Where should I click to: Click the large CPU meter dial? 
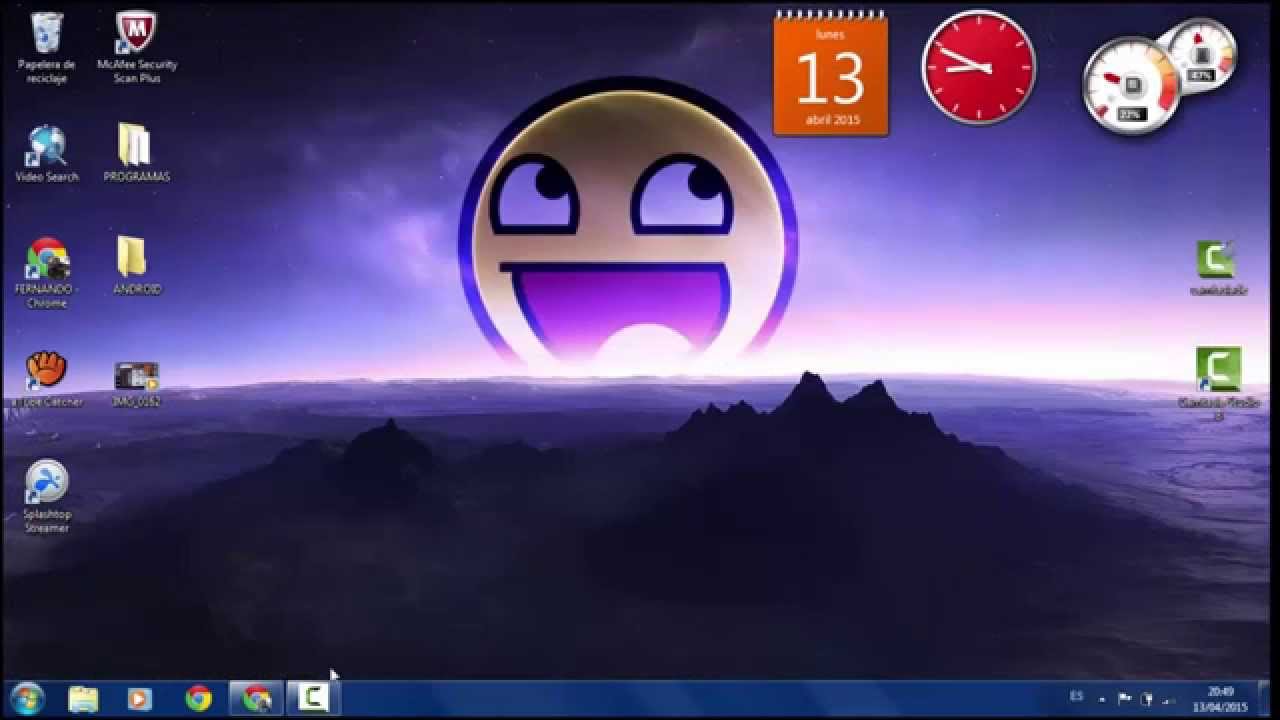point(1132,85)
